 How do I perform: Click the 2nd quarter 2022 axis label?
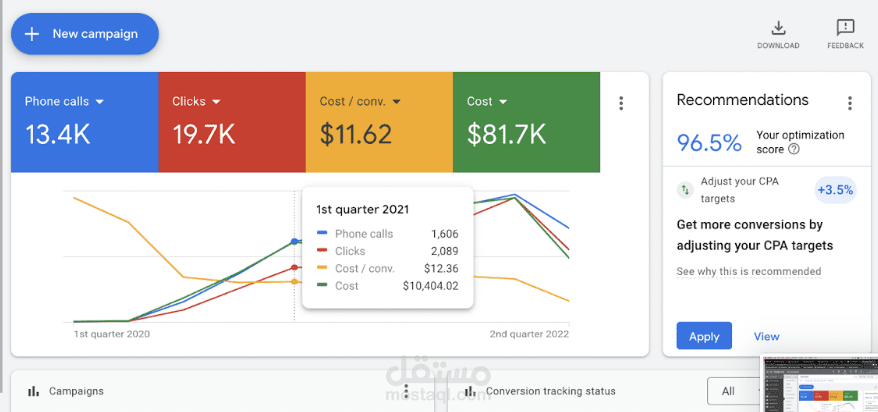coord(529,334)
